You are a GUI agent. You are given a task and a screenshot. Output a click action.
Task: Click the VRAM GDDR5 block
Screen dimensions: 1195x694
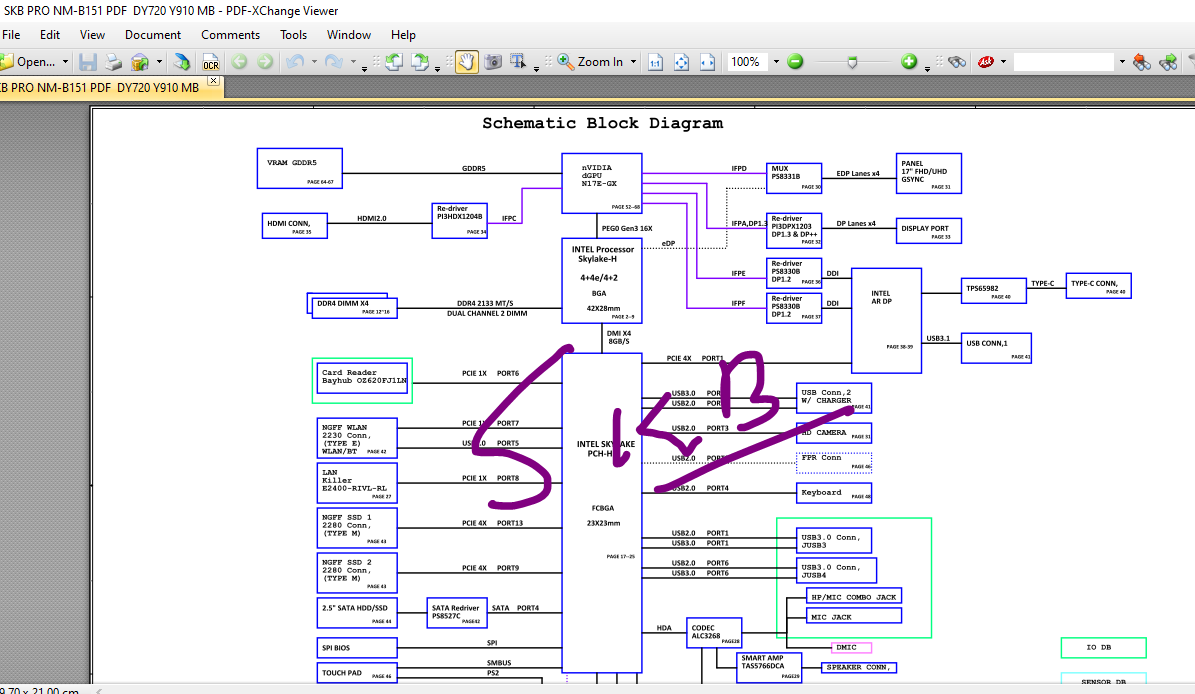click(x=300, y=168)
